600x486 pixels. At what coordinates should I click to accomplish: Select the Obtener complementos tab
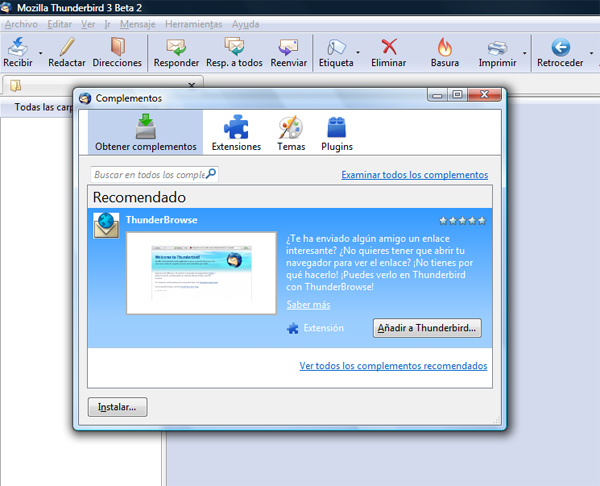click(145, 132)
